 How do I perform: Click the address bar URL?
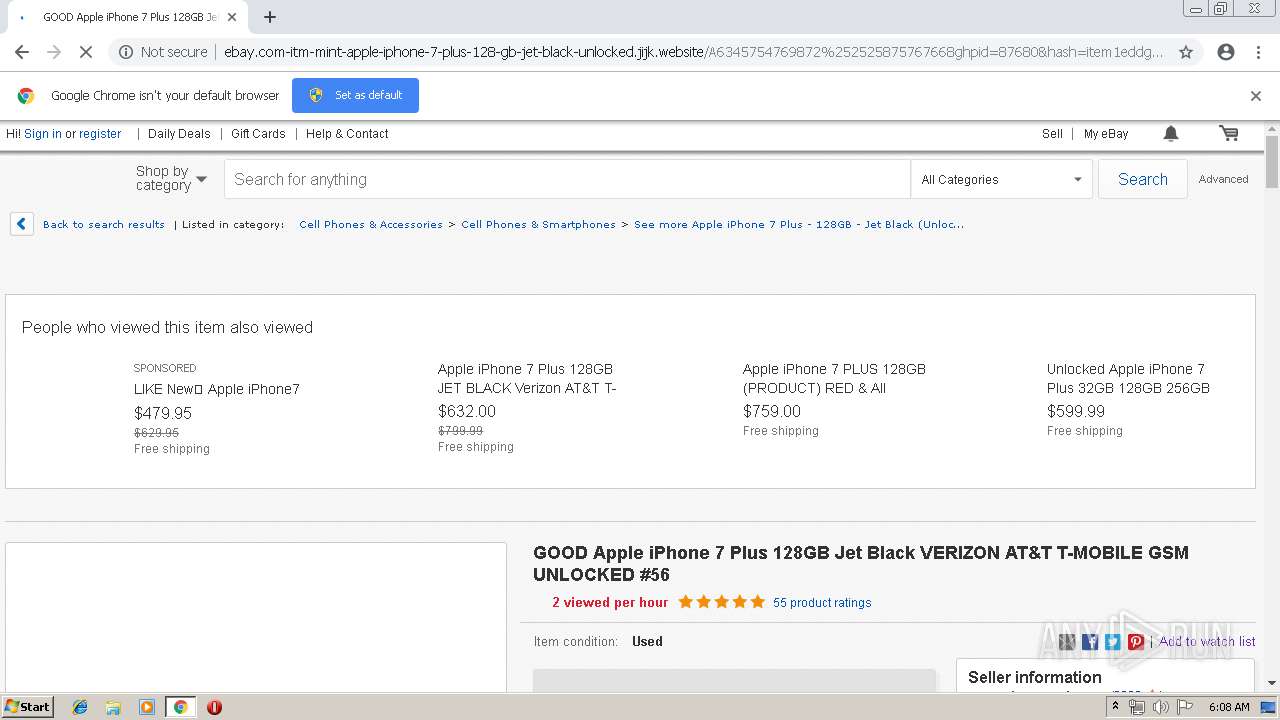click(693, 52)
